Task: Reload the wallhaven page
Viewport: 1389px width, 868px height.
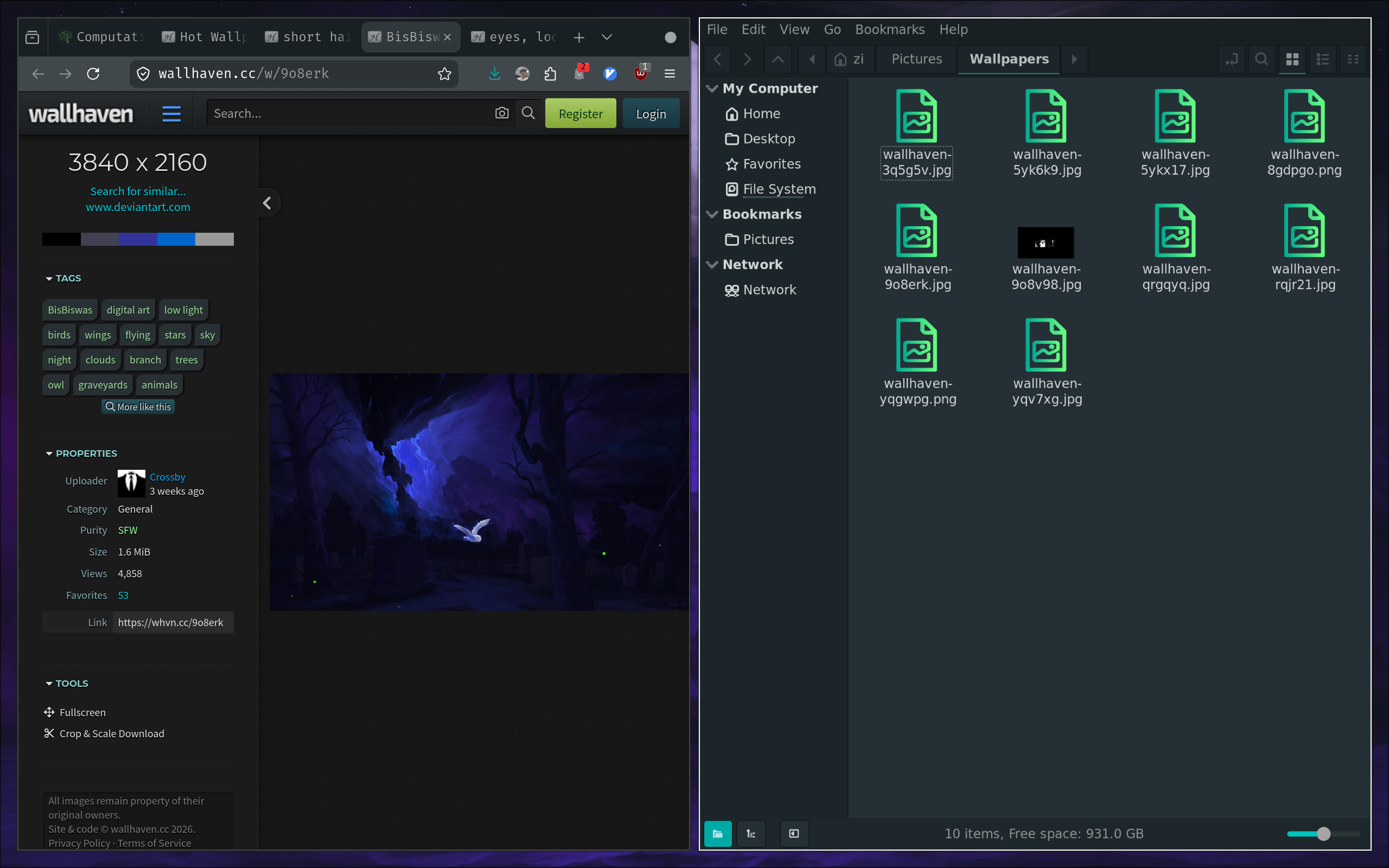Action: 93,74
